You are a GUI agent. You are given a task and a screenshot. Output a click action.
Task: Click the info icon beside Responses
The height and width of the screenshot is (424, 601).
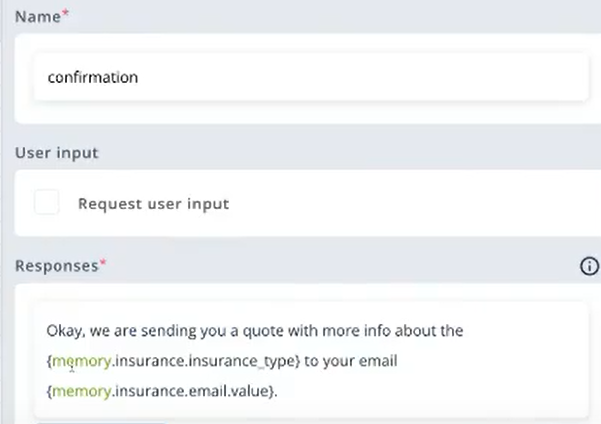pyautogui.click(x=589, y=266)
